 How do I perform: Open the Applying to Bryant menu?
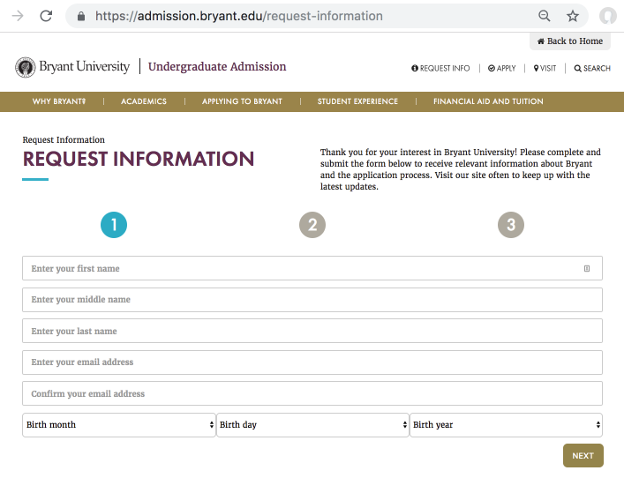(242, 101)
